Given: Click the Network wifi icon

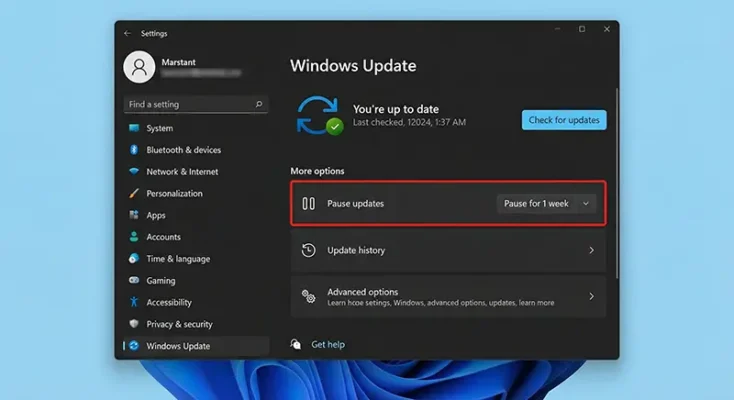Looking at the screenshot, I should 134,171.
